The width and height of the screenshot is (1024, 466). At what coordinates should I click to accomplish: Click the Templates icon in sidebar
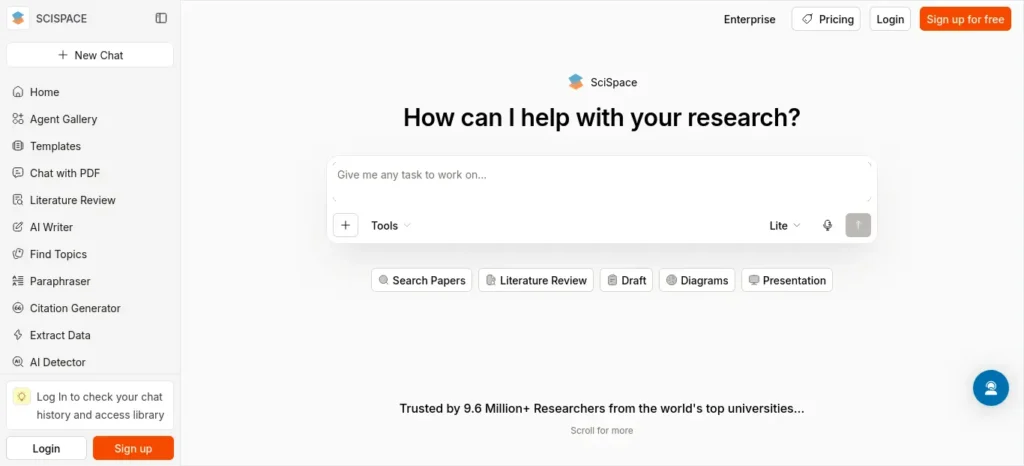click(x=18, y=146)
